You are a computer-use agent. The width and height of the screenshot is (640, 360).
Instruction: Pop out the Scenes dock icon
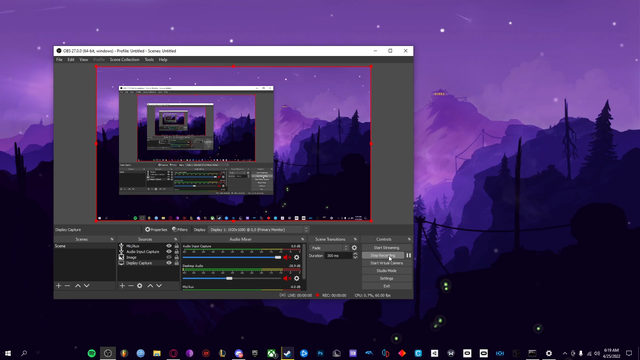pos(112,239)
